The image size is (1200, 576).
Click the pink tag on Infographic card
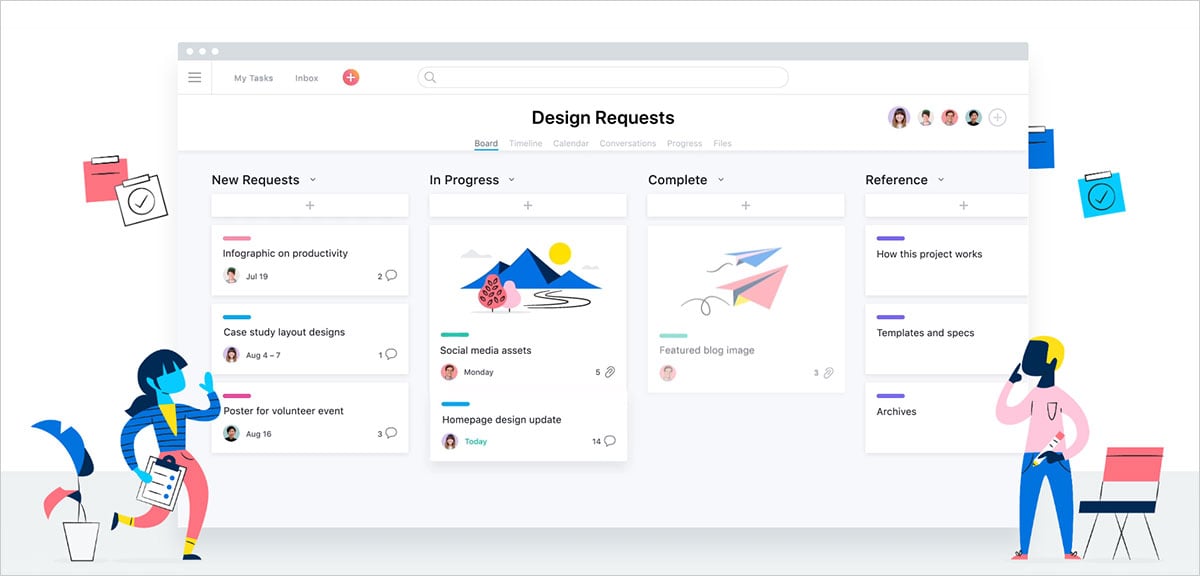[x=237, y=238]
